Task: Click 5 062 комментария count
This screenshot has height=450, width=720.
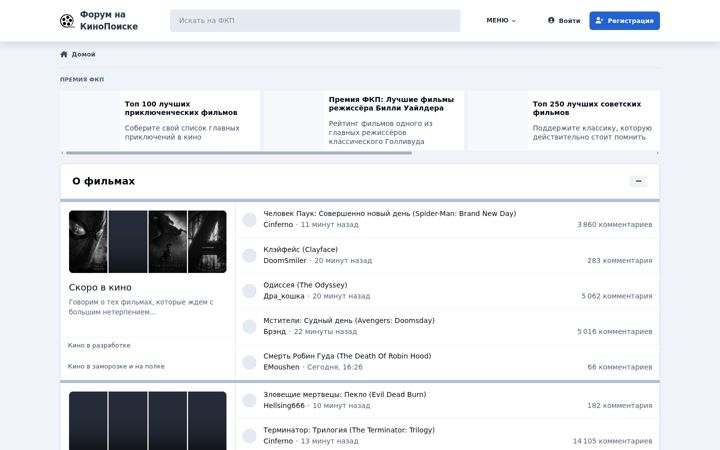Action: (617, 296)
